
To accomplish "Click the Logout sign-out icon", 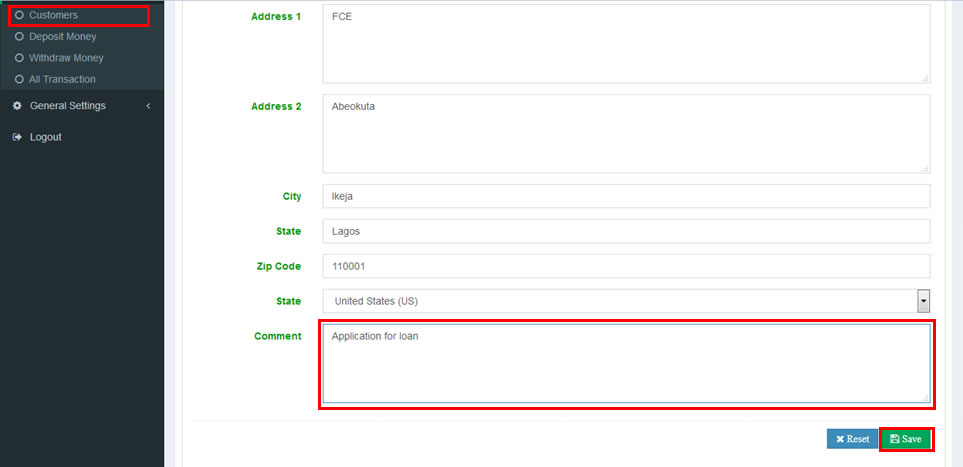I will [x=17, y=137].
